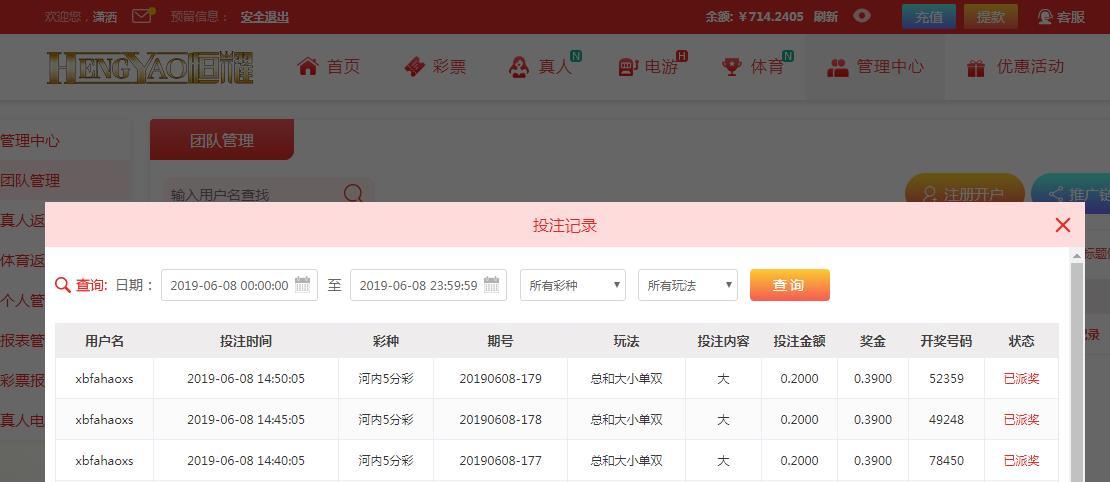Click the HengYao logo
Screen dimensions: 1110x482
point(150,67)
